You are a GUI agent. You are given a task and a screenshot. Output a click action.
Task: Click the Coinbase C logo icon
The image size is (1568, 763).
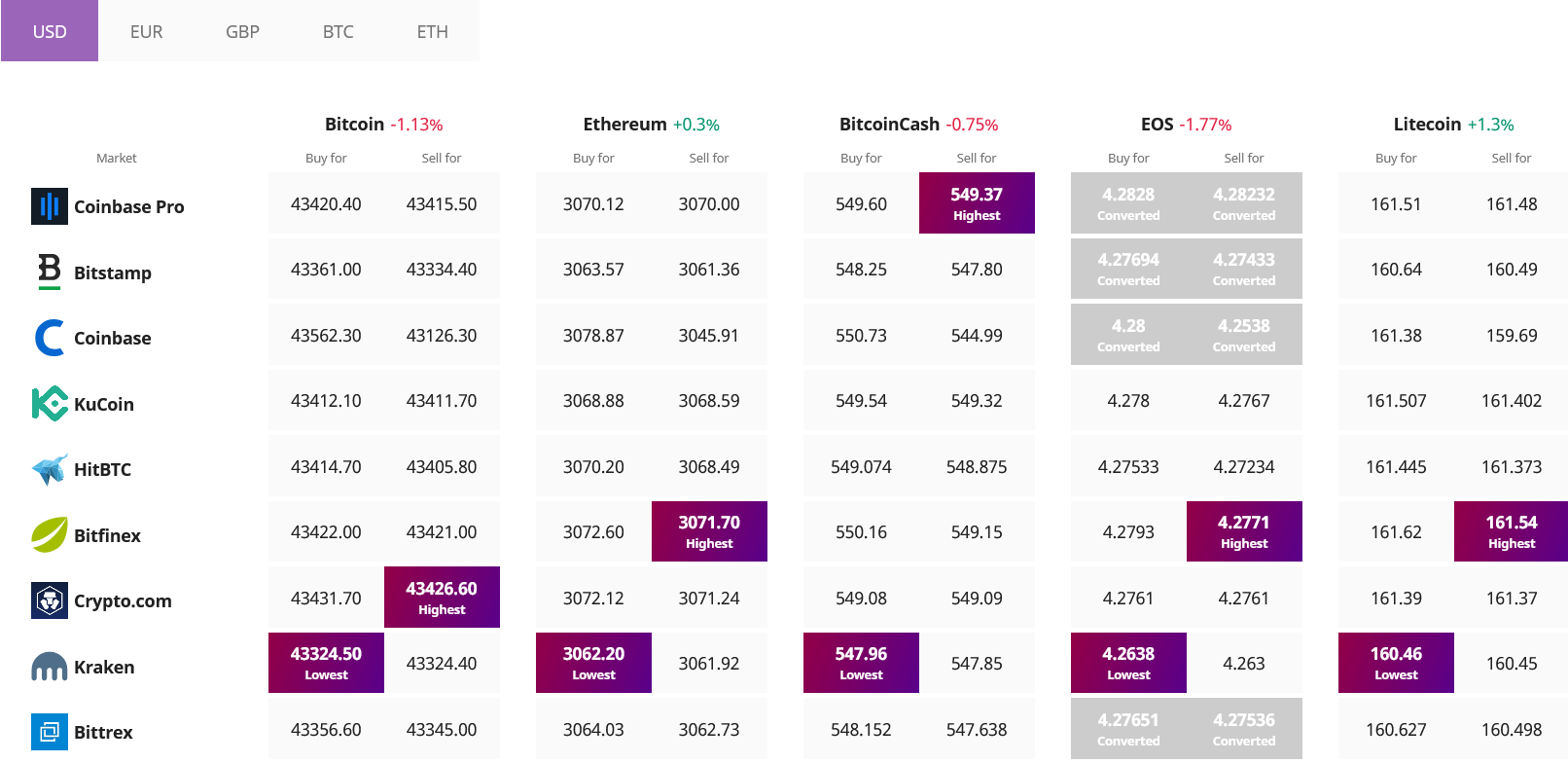click(50, 338)
